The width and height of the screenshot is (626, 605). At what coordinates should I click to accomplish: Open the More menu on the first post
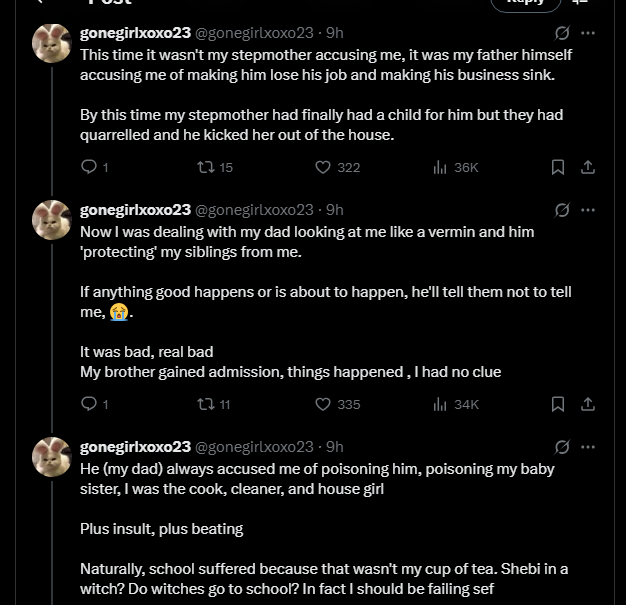coord(588,32)
